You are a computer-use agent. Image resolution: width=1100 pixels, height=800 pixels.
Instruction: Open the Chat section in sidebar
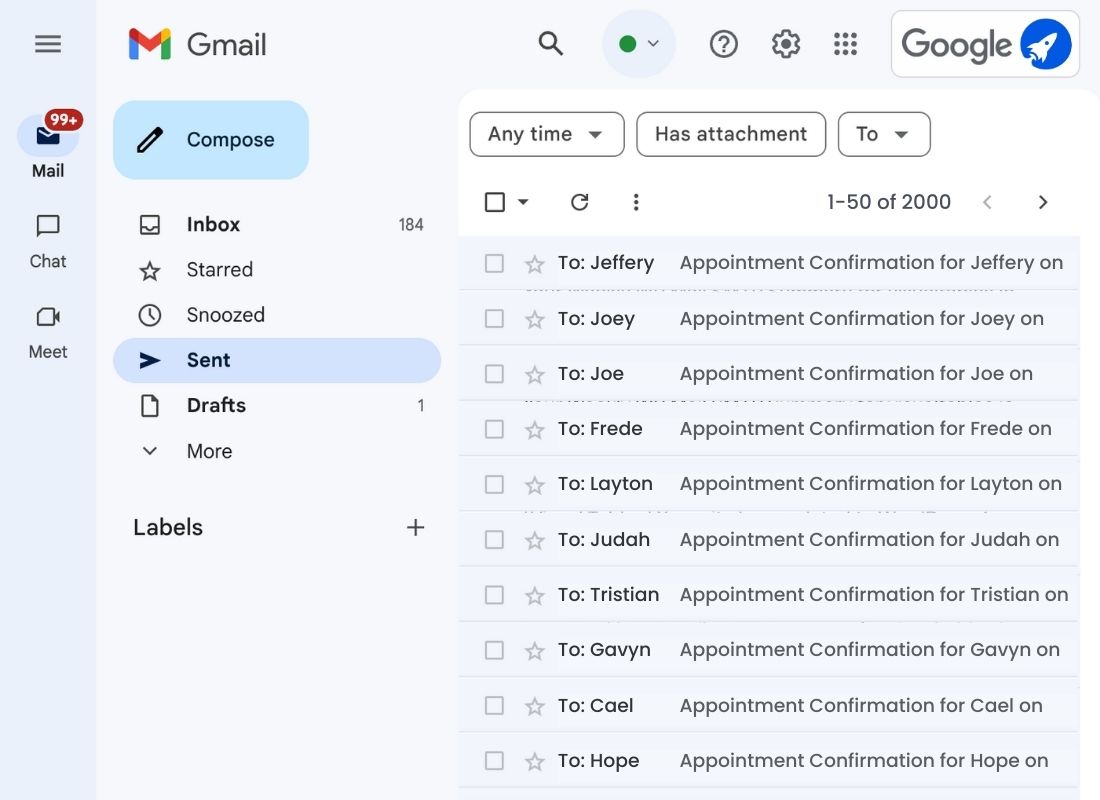click(x=47, y=240)
